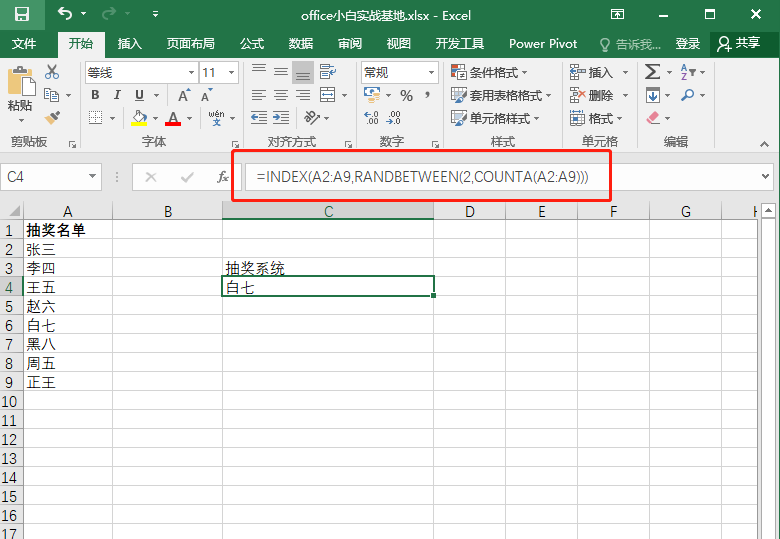Align text right
Image resolution: width=780 pixels, height=539 pixels.
coord(303,94)
